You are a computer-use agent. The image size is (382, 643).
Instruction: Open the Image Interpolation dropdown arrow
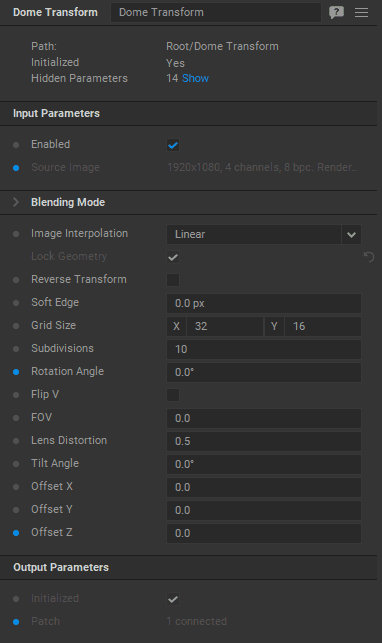(351, 235)
